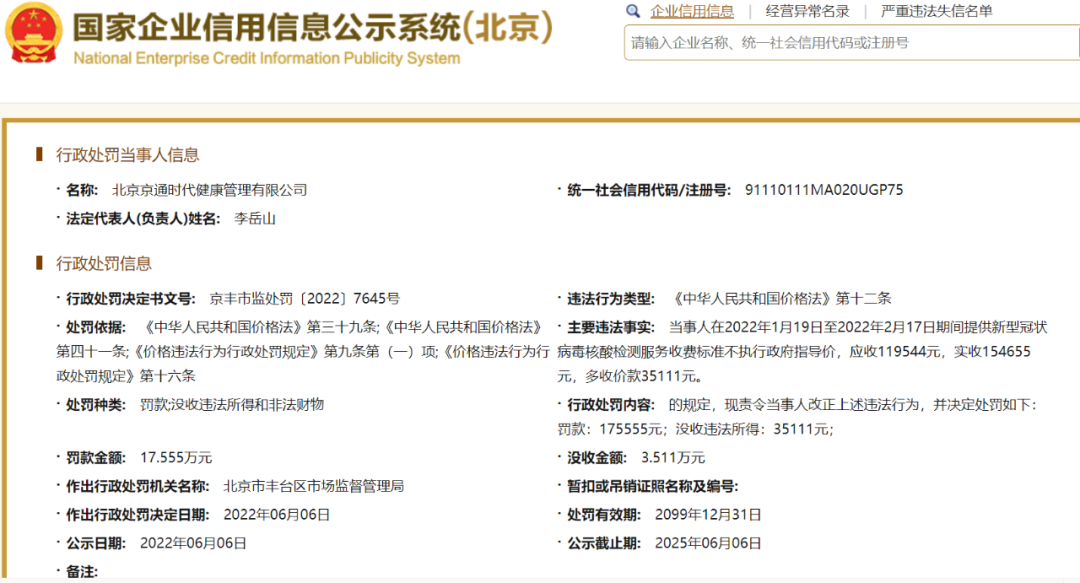Image resolution: width=1080 pixels, height=583 pixels.
Task: Click company name 北京京通时代健康管理有限公司
Action: (209, 190)
